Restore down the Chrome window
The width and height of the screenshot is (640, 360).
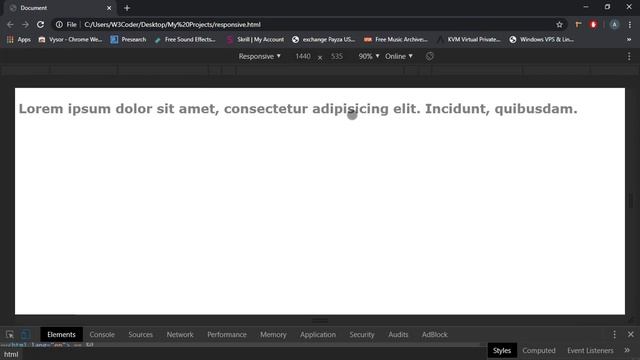click(x=607, y=7)
